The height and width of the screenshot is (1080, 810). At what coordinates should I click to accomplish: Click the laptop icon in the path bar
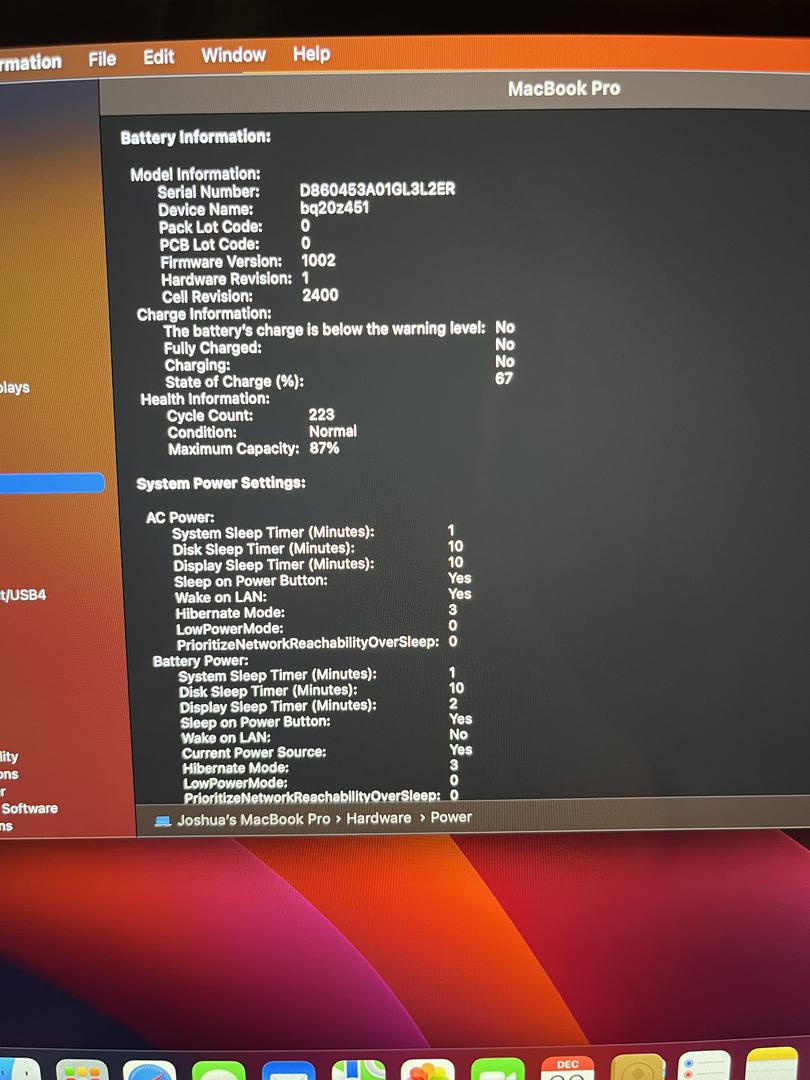(163, 820)
